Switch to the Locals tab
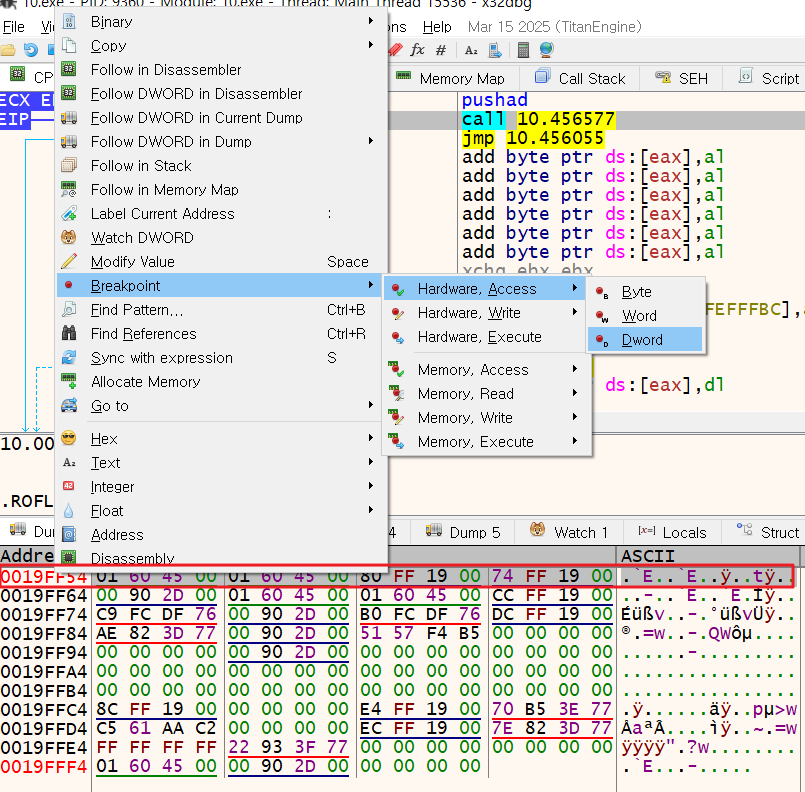The image size is (805, 792). pos(672,532)
